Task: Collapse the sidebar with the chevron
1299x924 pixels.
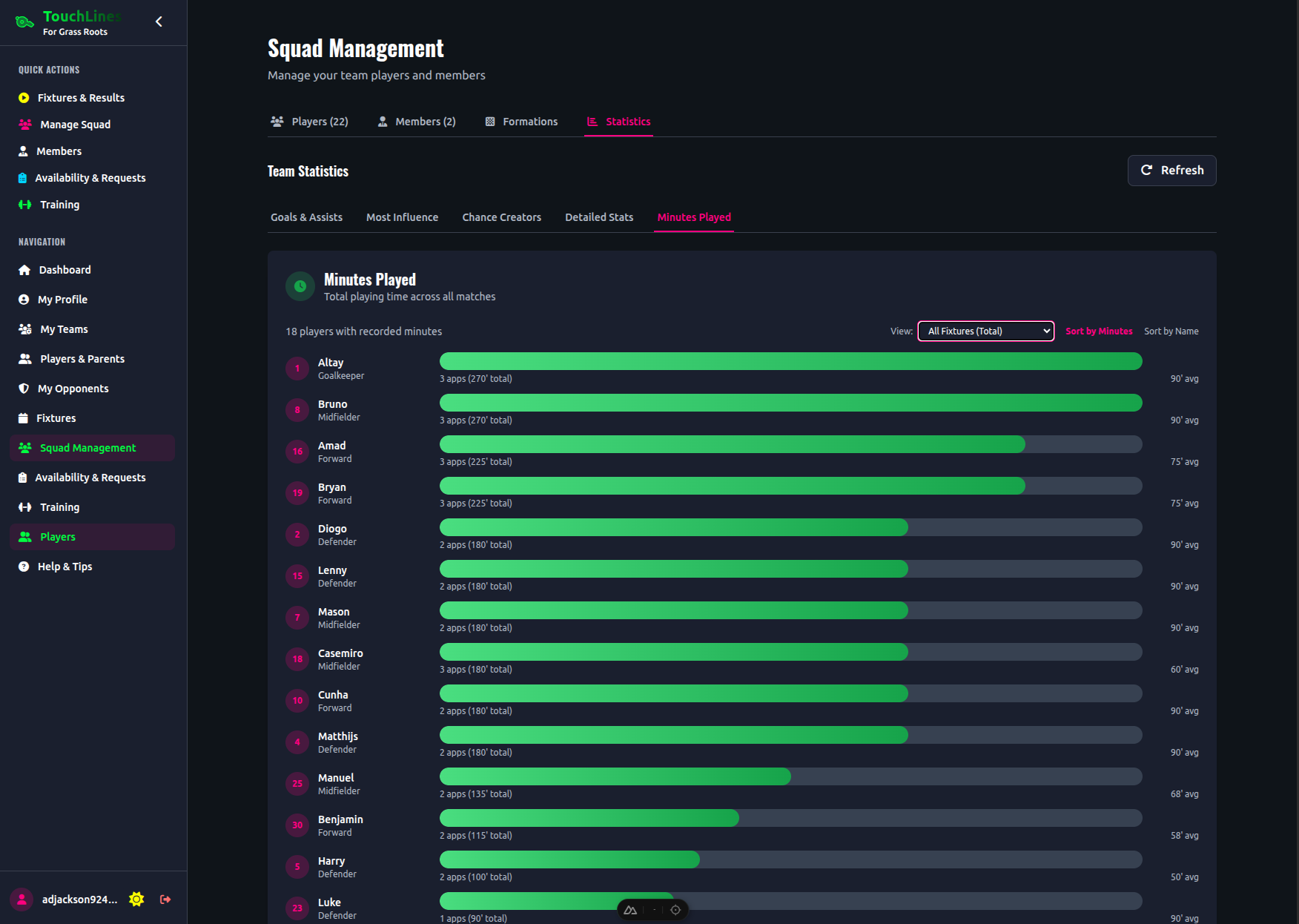Action: [158, 22]
